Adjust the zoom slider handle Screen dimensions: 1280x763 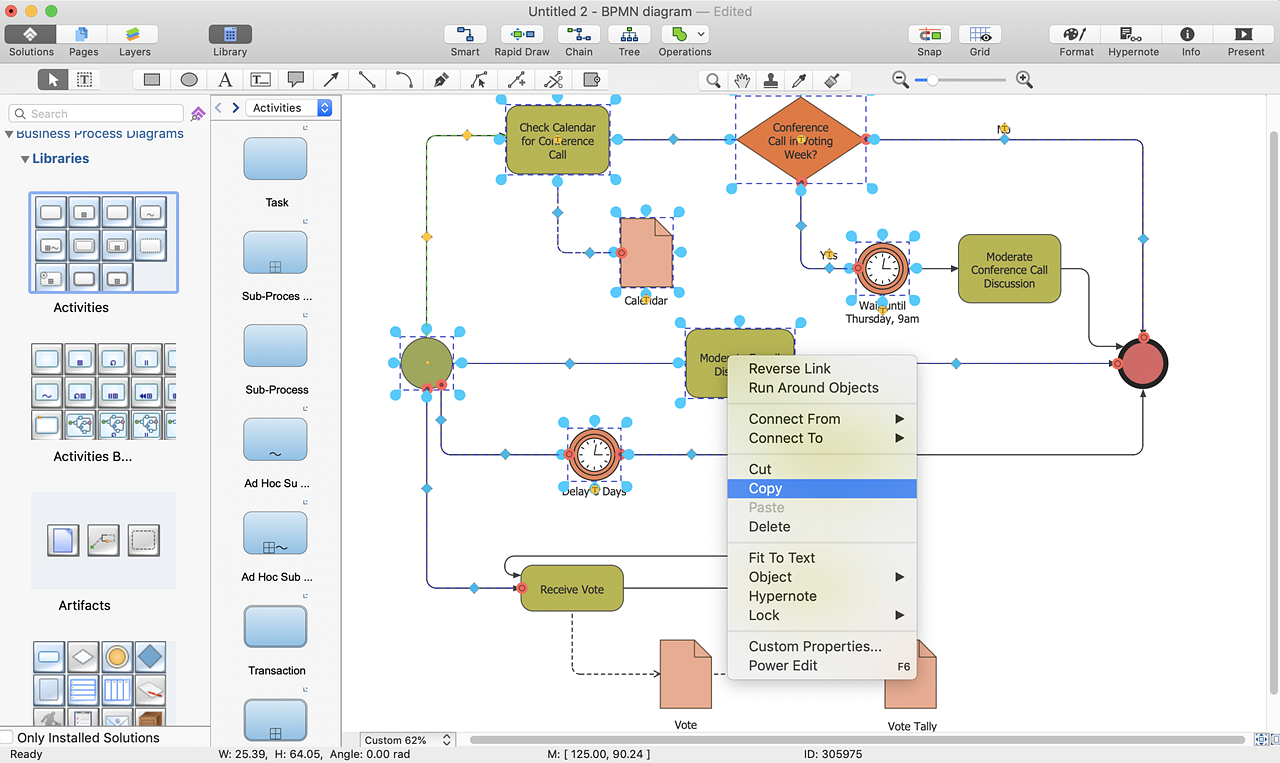[933, 80]
